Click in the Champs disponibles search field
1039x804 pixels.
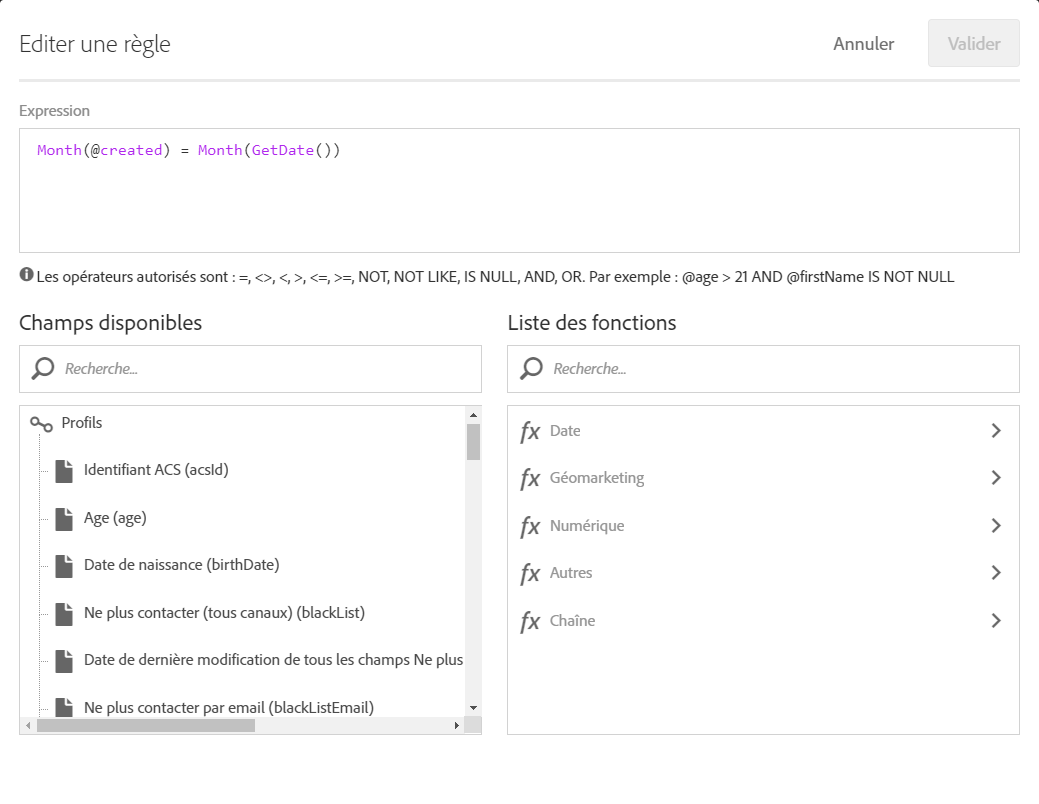(x=260, y=369)
